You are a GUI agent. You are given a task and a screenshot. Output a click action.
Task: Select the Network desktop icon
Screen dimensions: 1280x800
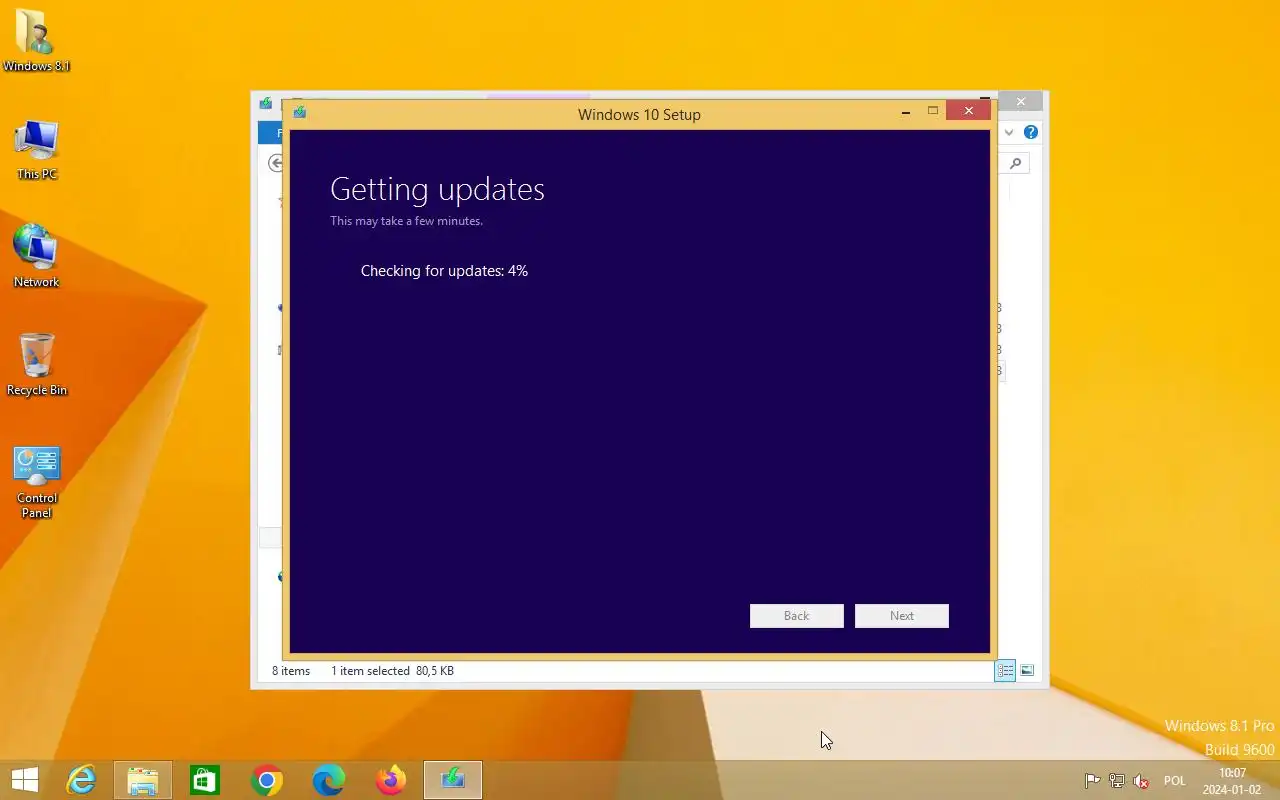click(x=36, y=256)
